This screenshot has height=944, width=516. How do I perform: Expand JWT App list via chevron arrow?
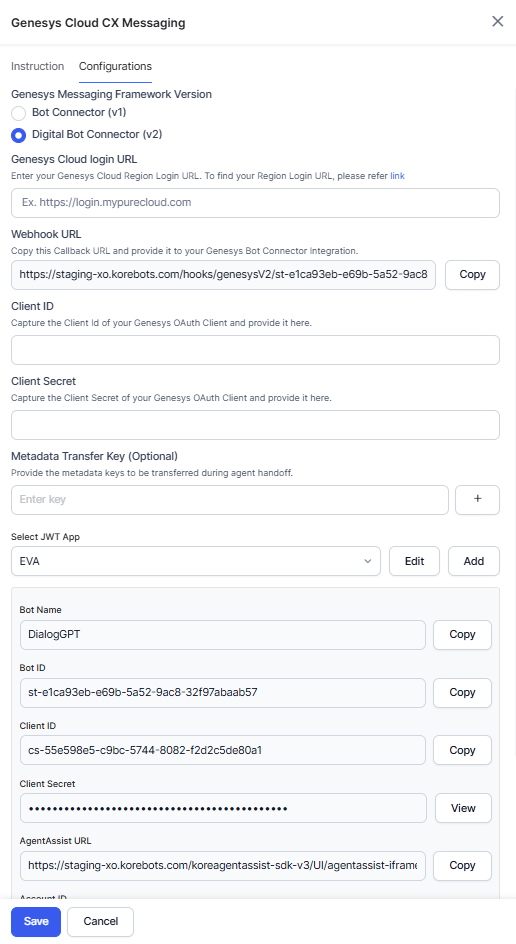[x=367, y=561]
